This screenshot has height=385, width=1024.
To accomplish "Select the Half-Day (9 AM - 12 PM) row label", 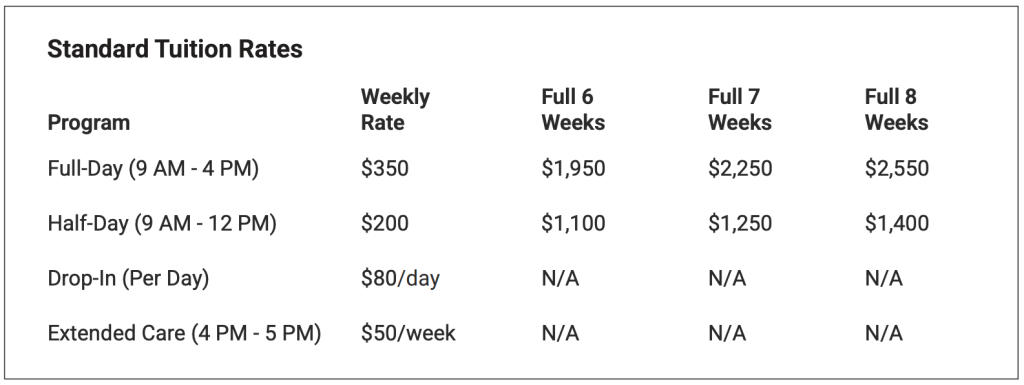I will click(162, 224).
